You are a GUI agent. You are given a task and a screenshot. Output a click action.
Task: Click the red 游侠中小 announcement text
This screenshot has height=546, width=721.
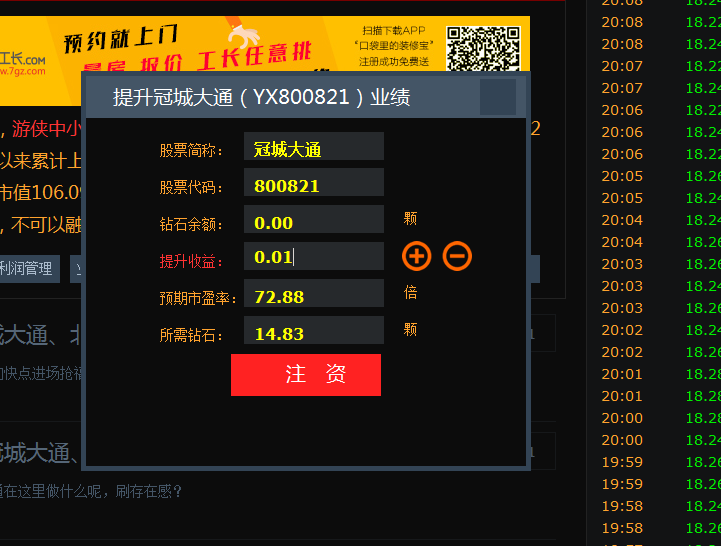coord(43,128)
